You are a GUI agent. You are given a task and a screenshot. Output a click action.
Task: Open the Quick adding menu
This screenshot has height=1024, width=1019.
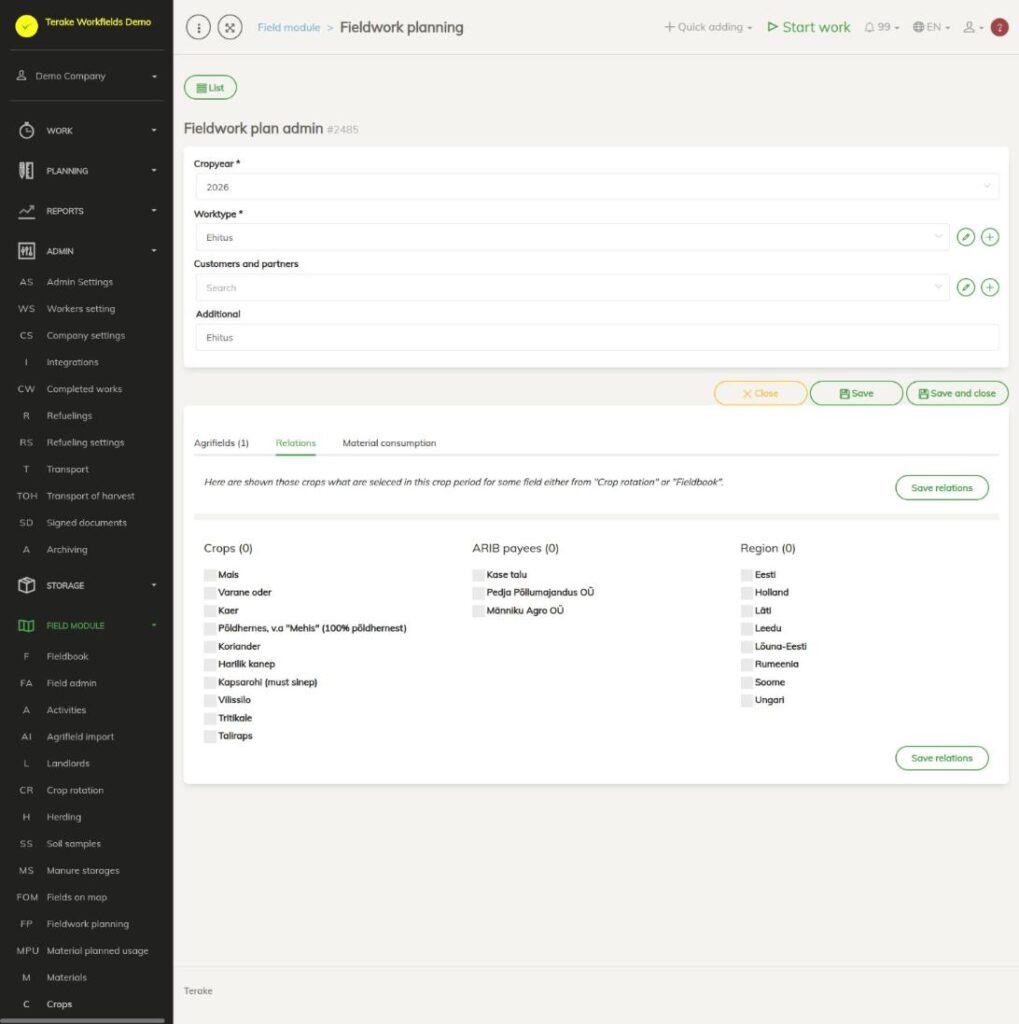point(709,27)
